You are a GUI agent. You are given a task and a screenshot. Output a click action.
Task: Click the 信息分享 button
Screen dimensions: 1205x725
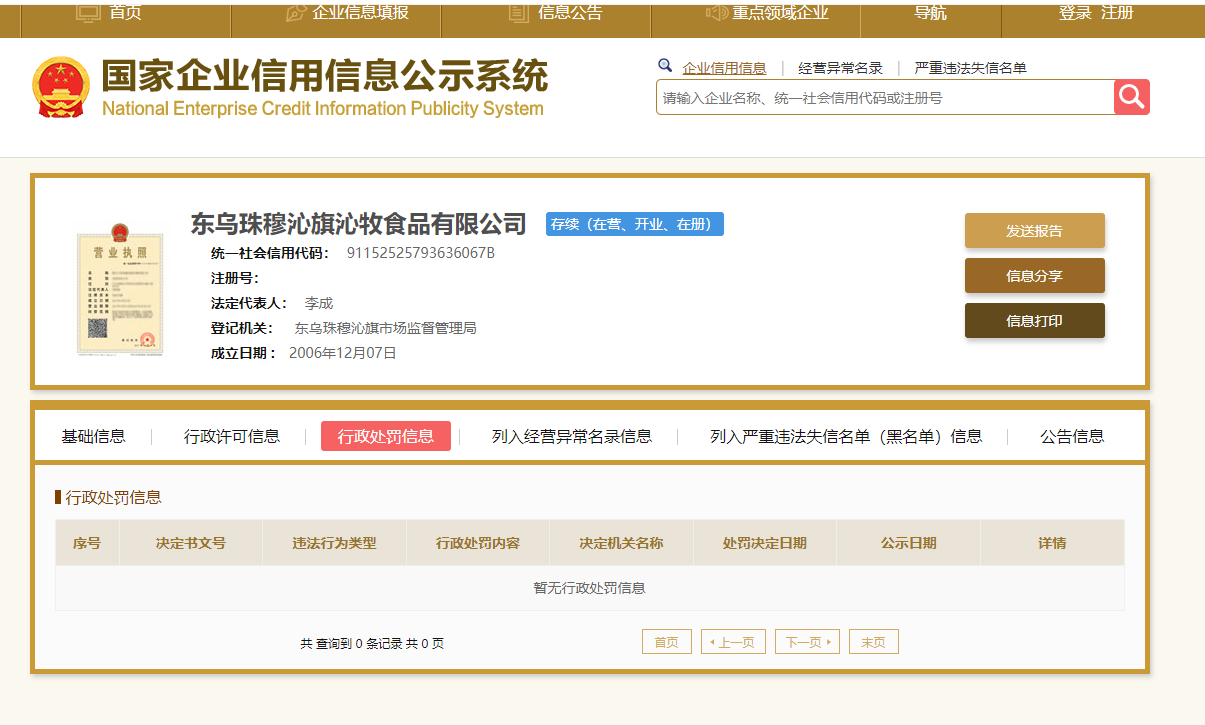[1035, 275]
